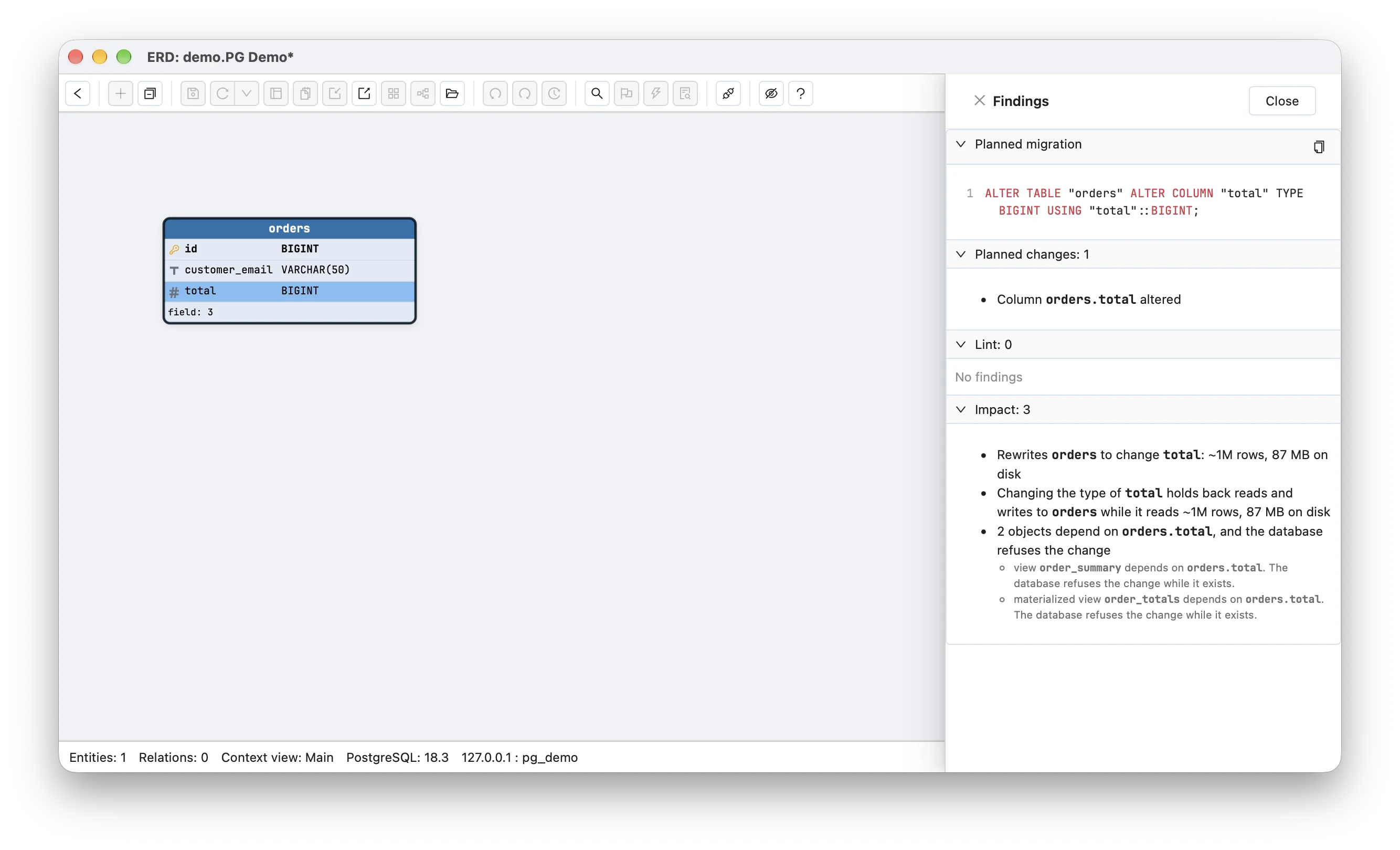This screenshot has height=850, width=1400.
Task: Collapse the Lint: 0 section
Action: tap(961, 344)
